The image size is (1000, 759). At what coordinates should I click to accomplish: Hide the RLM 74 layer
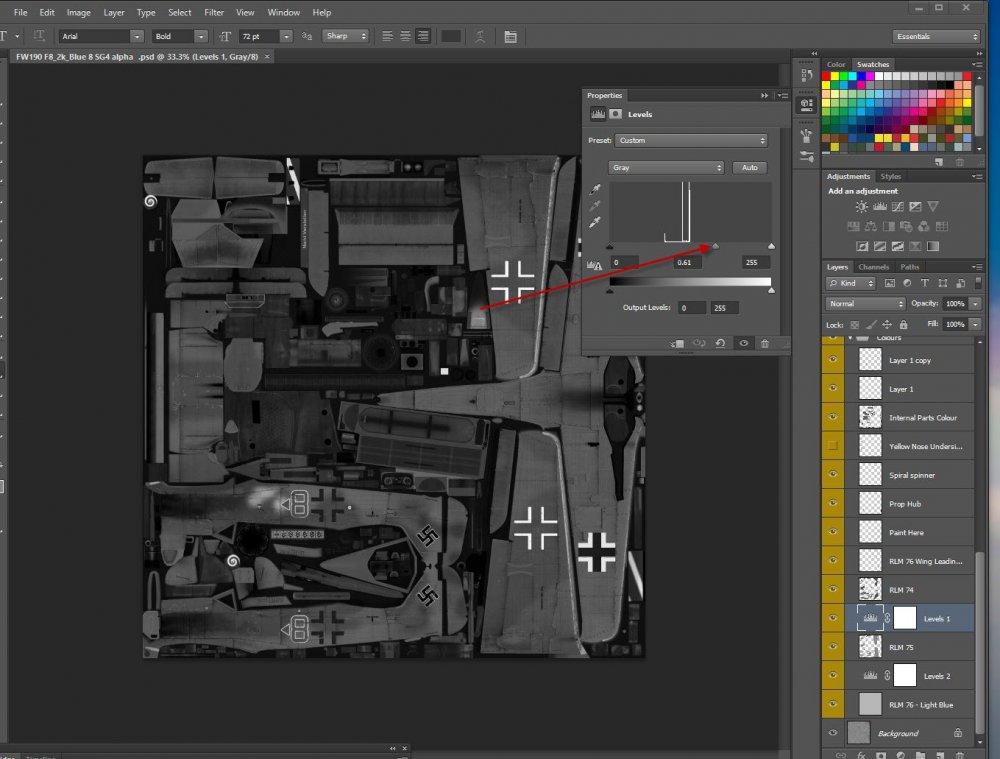[x=832, y=590]
